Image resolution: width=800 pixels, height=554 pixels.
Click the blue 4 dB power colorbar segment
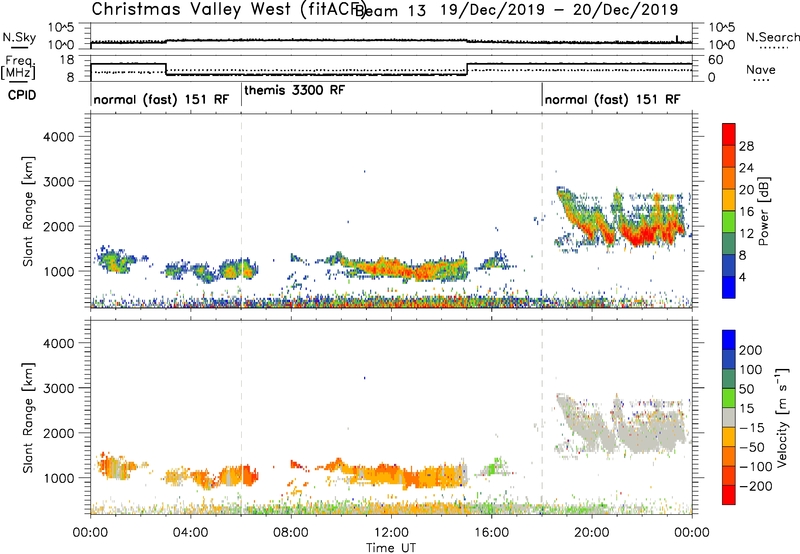tap(729, 287)
